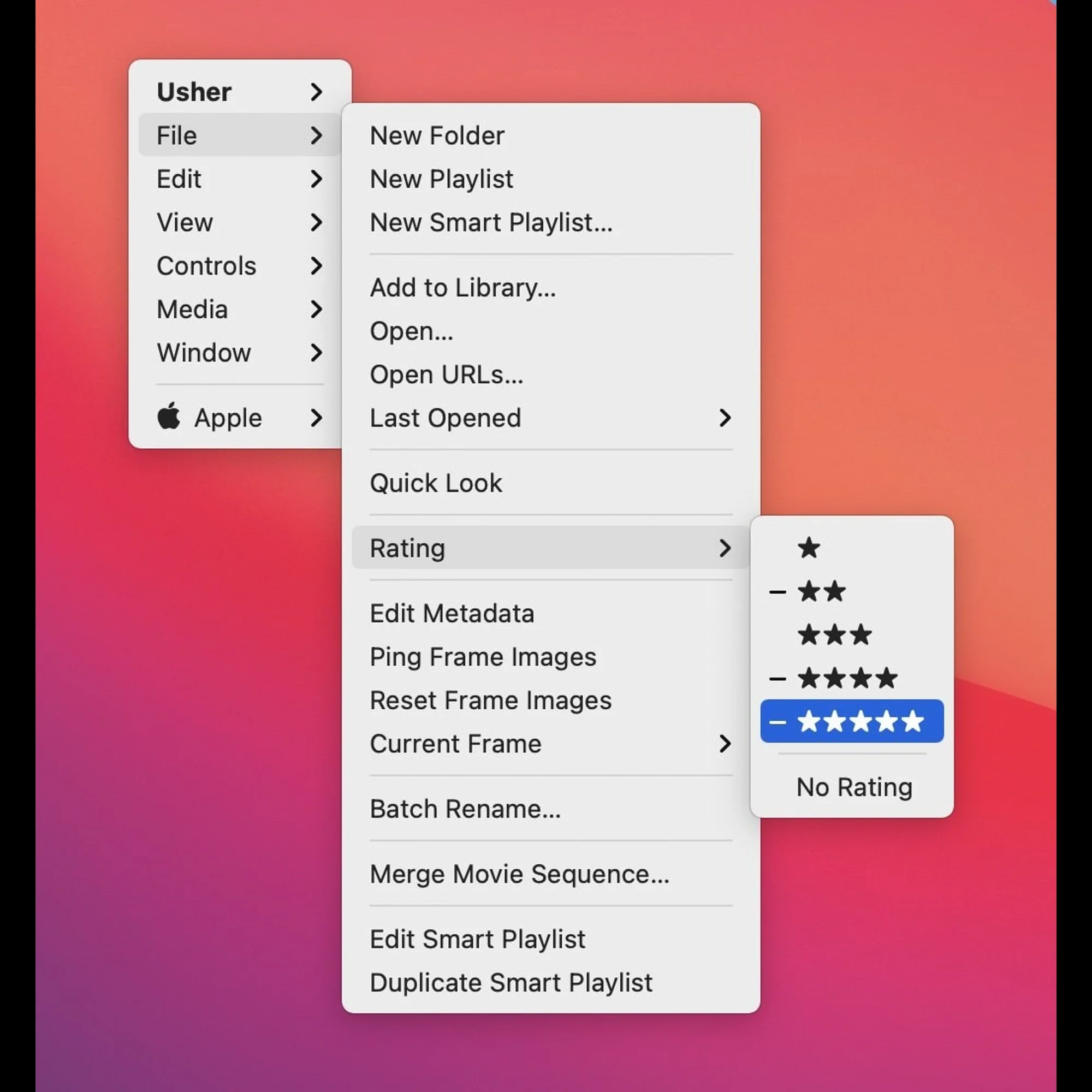This screenshot has height=1092, width=1092.
Task: Select Quick Look
Action: point(550,483)
